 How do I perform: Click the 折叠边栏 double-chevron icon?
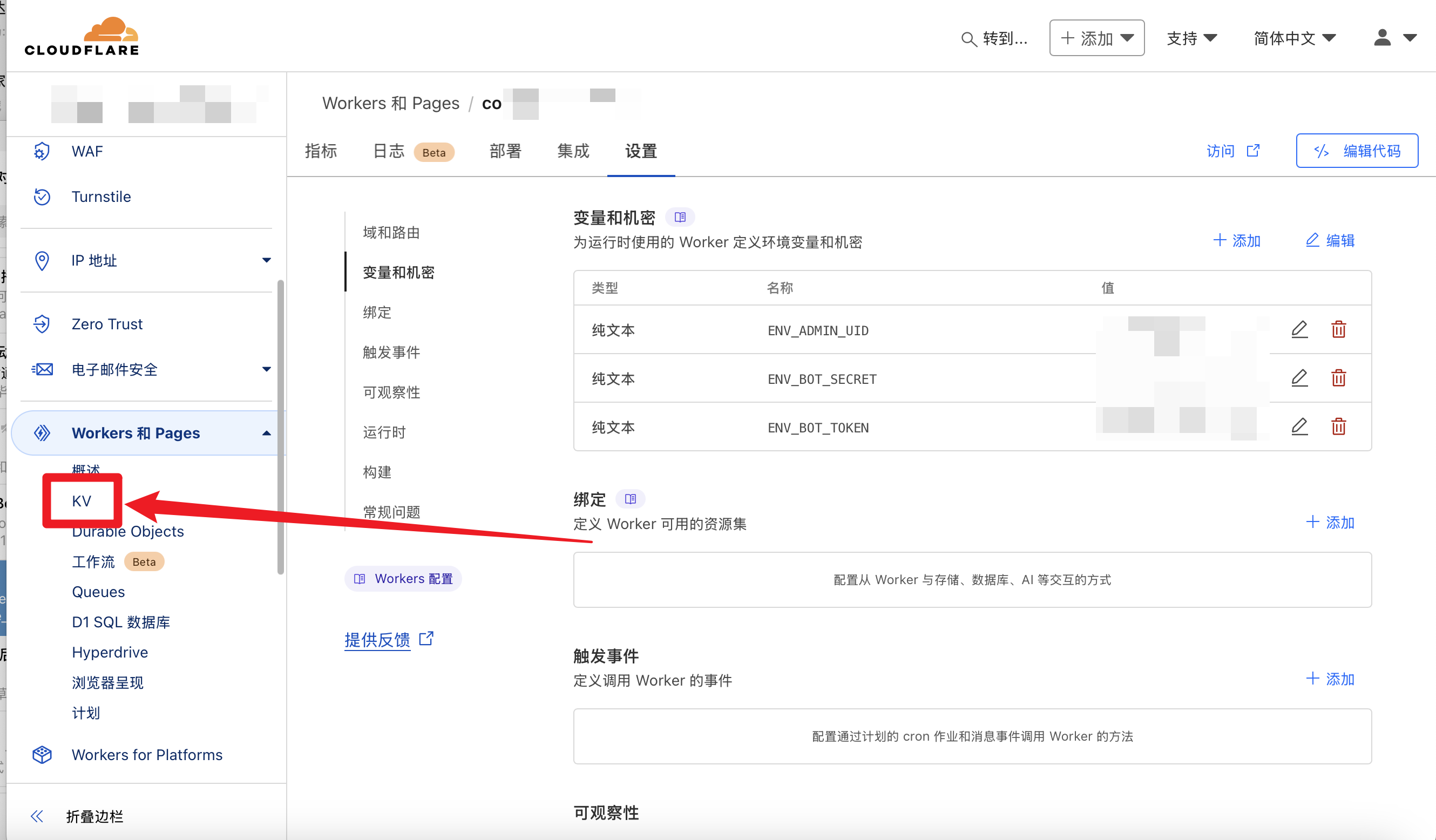click(37, 816)
